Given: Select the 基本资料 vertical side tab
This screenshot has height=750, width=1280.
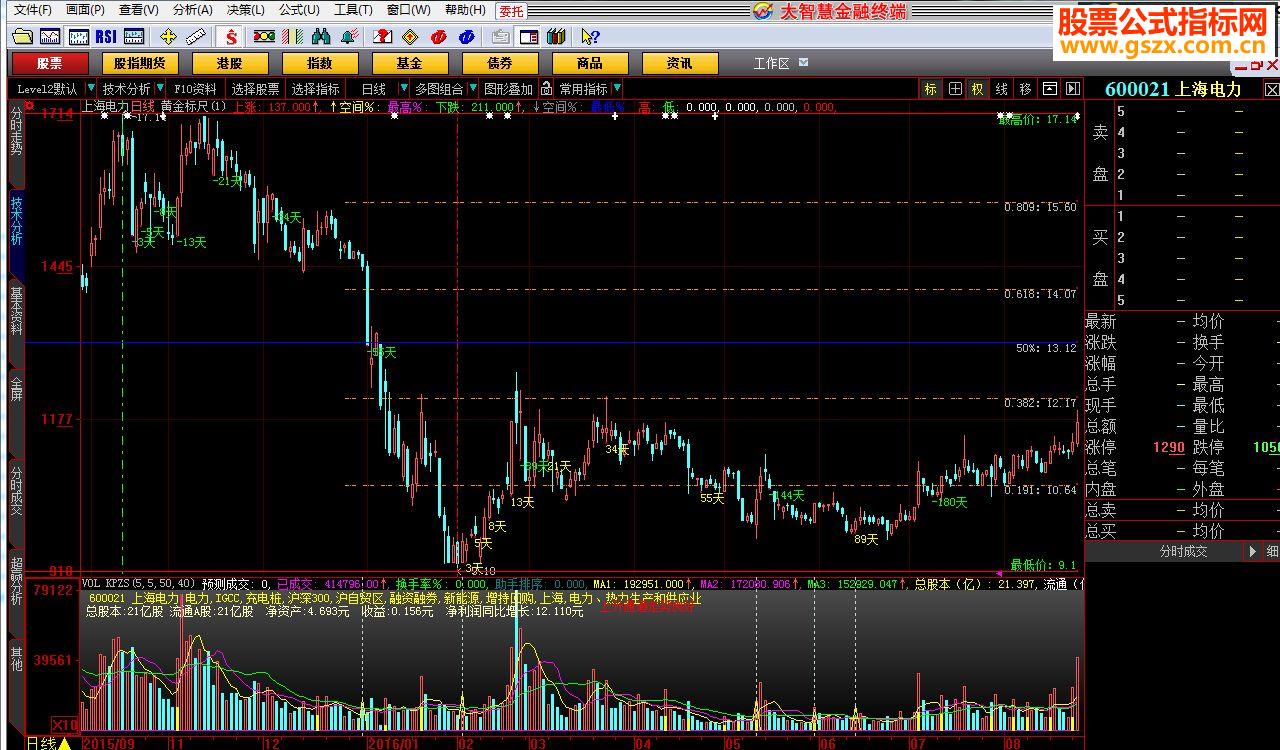Looking at the screenshot, I should point(16,325).
